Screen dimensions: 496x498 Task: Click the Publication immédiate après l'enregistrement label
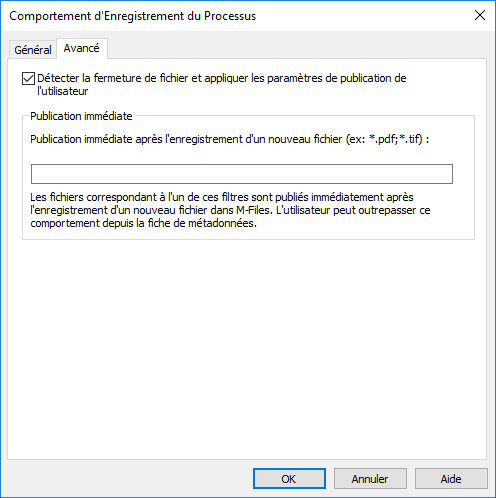(x=230, y=139)
